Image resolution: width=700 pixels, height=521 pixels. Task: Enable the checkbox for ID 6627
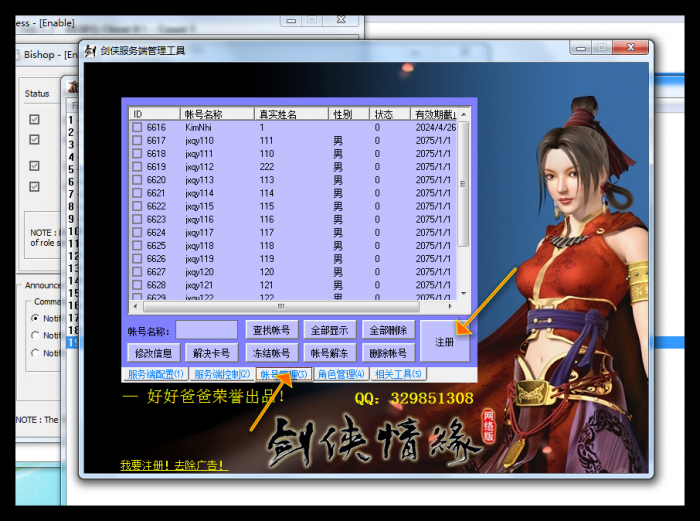tap(137, 272)
